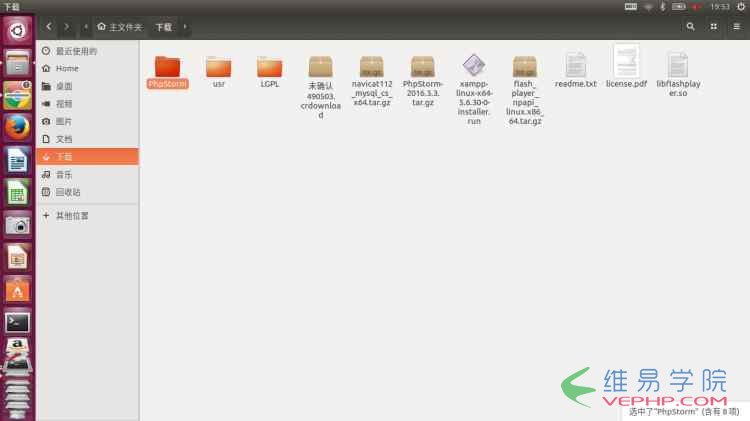Open the power session menu
Screen dimensions: 750x421
741,7
